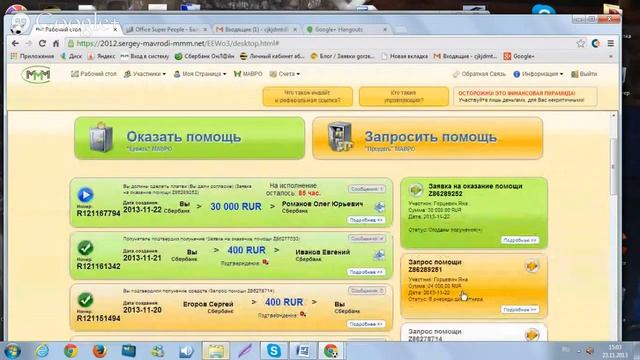Click the volume speaker icon in system tray
Image resolution: width=640 pixels, height=360 pixels.
(589, 351)
